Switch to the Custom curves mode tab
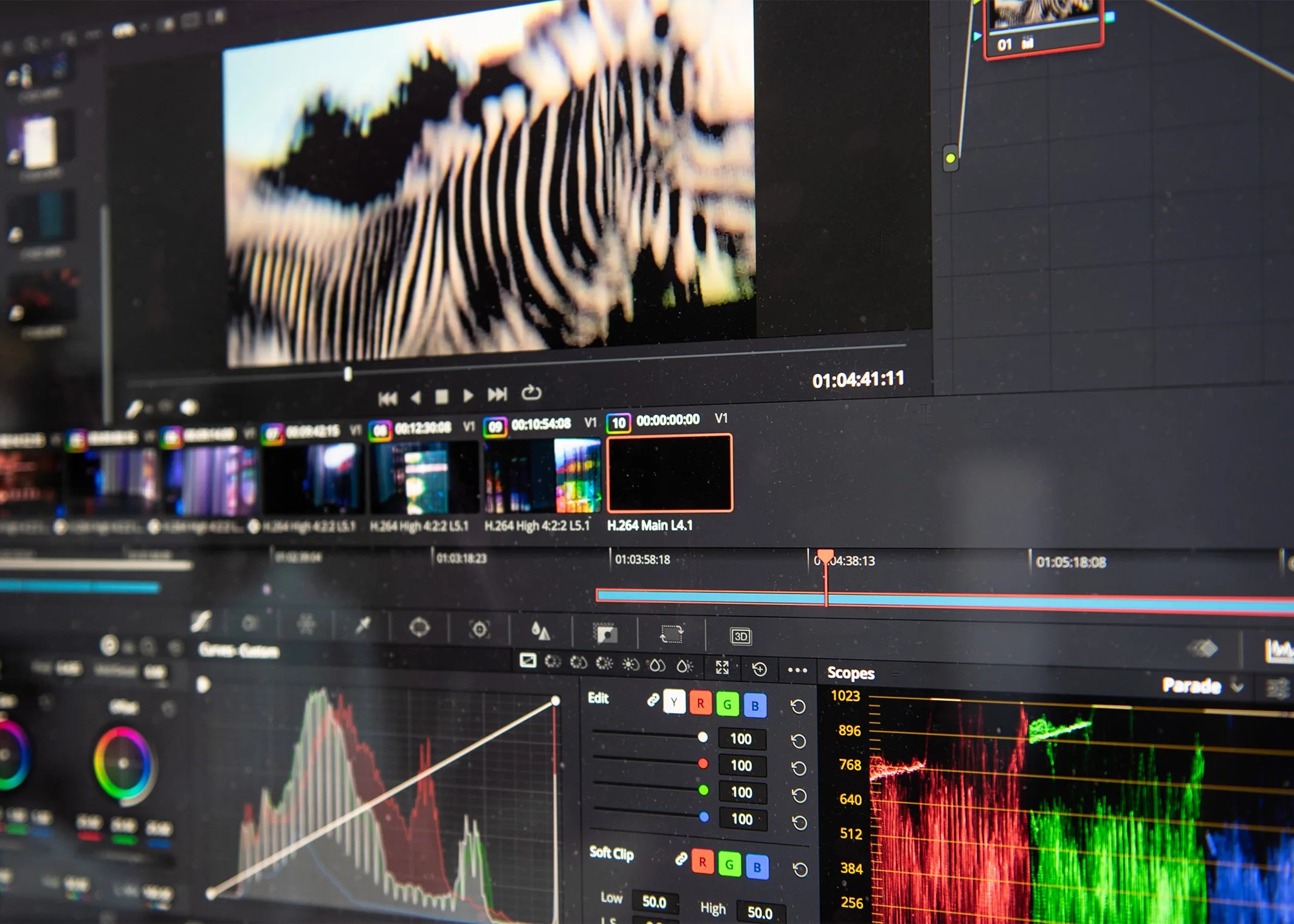 [528, 661]
